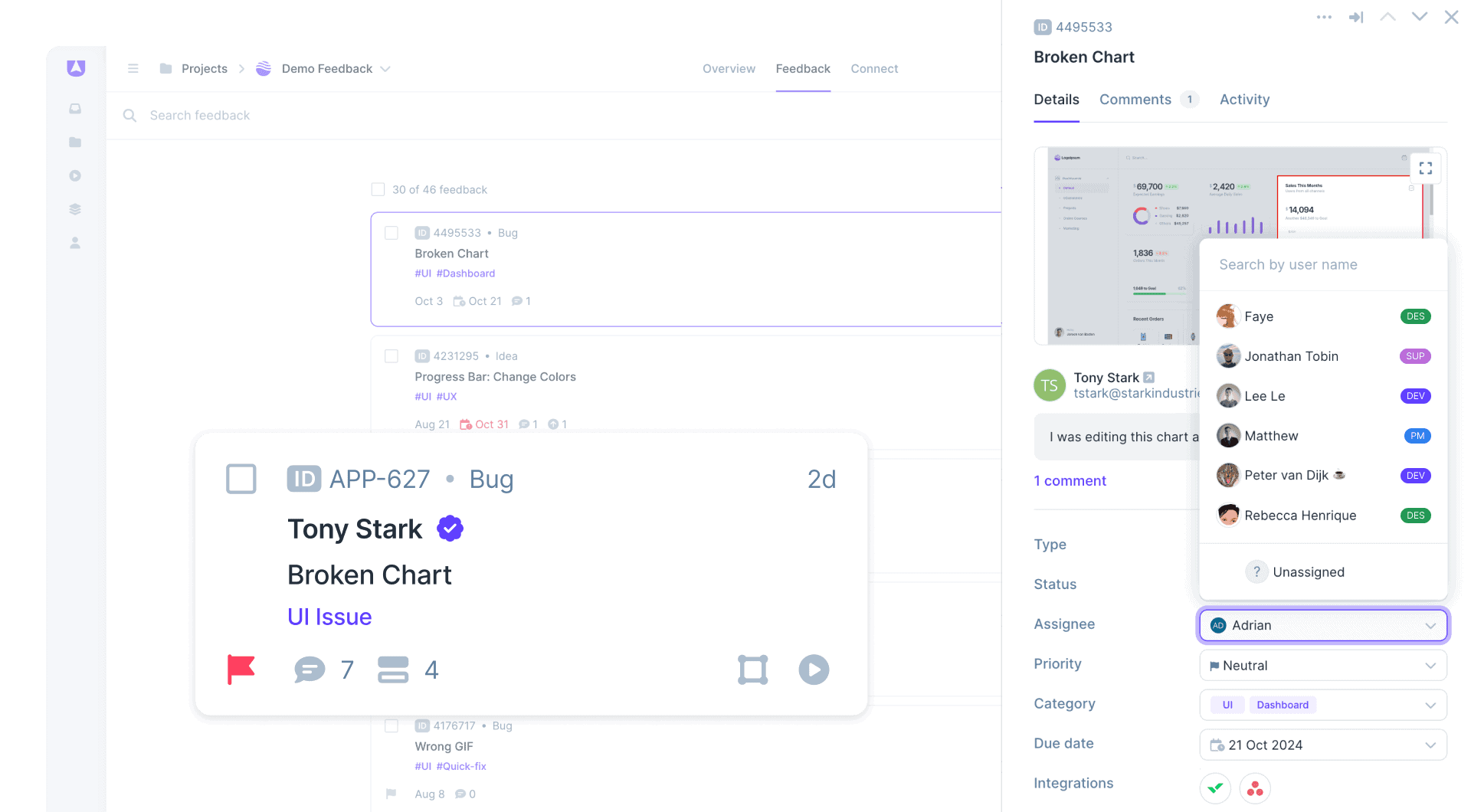Click the '1 comment' link
Viewport: 1471px width, 812px height.
click(x=1070, y=480)
